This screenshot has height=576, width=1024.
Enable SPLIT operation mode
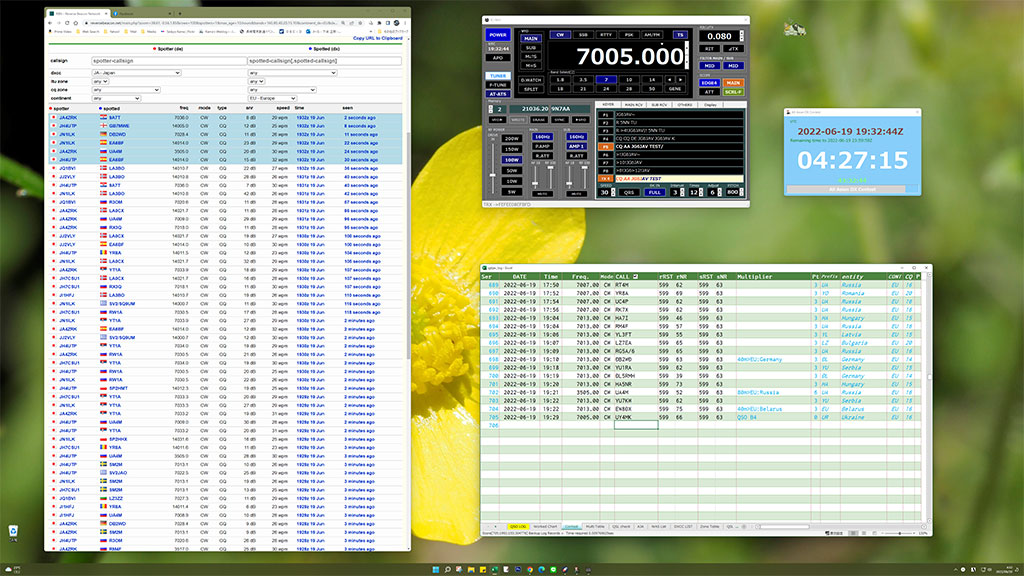531,88
